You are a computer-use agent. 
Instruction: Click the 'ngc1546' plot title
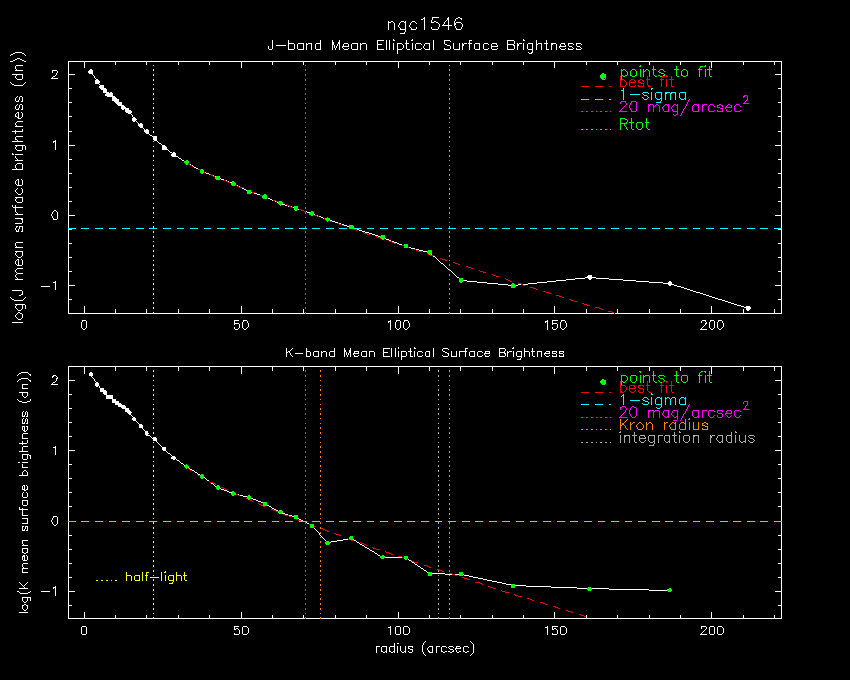coord(425,24)
